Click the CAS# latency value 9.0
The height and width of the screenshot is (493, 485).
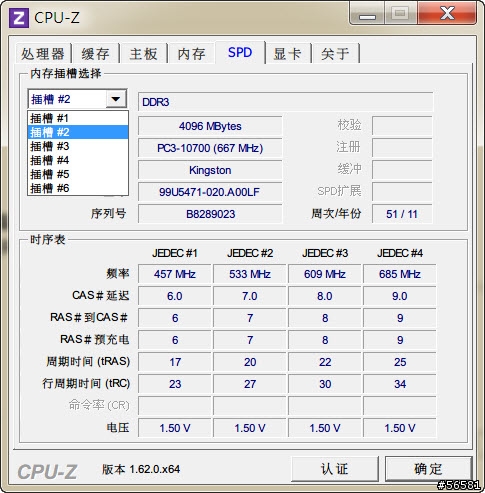400,296
